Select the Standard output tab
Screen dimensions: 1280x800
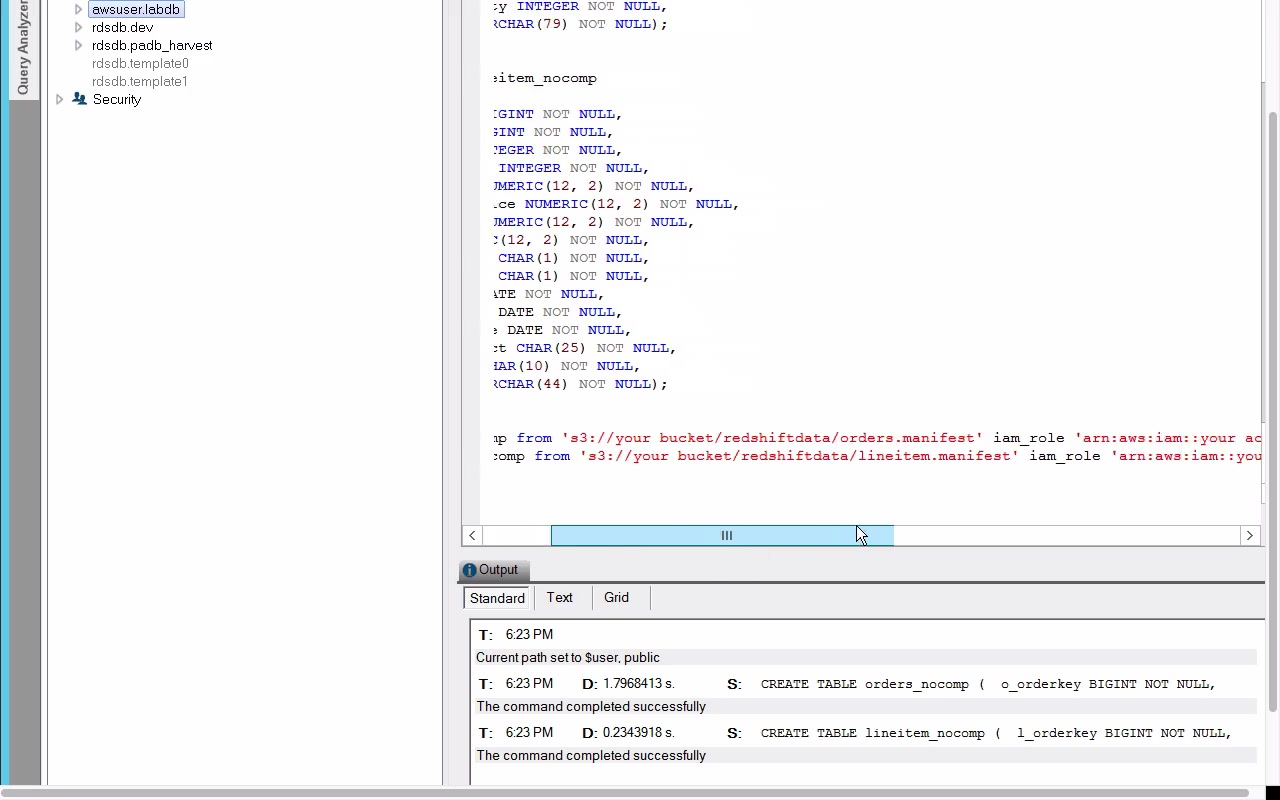point(497,598)
